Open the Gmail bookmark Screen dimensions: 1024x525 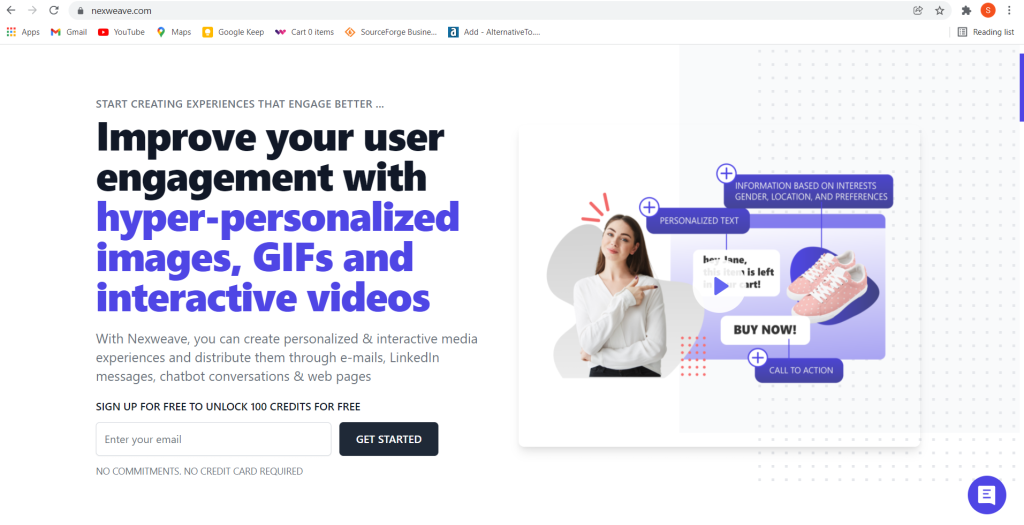click(69, 32)
